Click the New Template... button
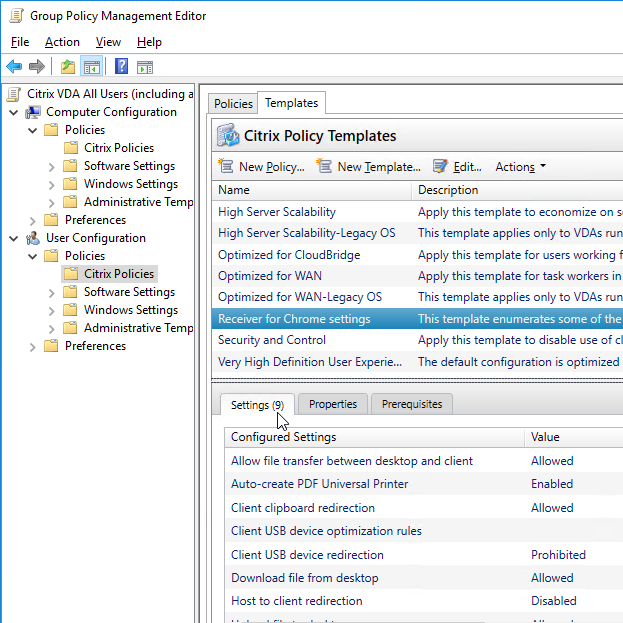 tap(369, 166)
